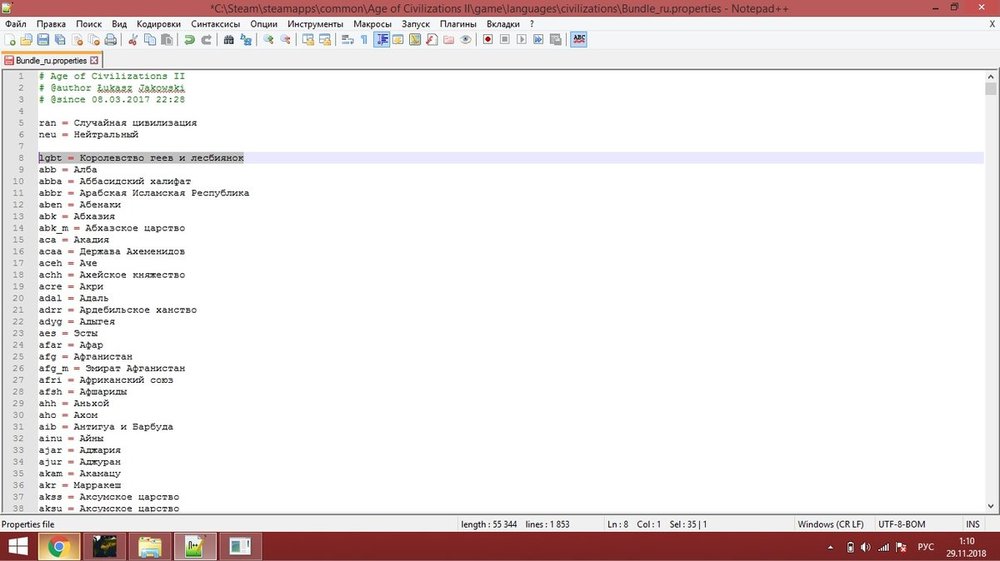Click the vertical scrollbar up arrow
1000x561 pixels.
pyautogui.click(x=990, y=76)
